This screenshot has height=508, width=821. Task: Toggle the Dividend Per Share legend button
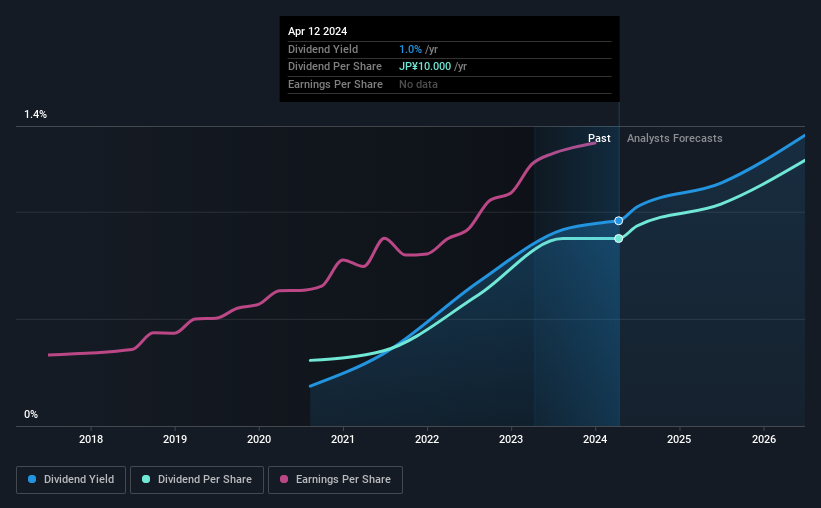pyautogui.click(x=197, y=479)
